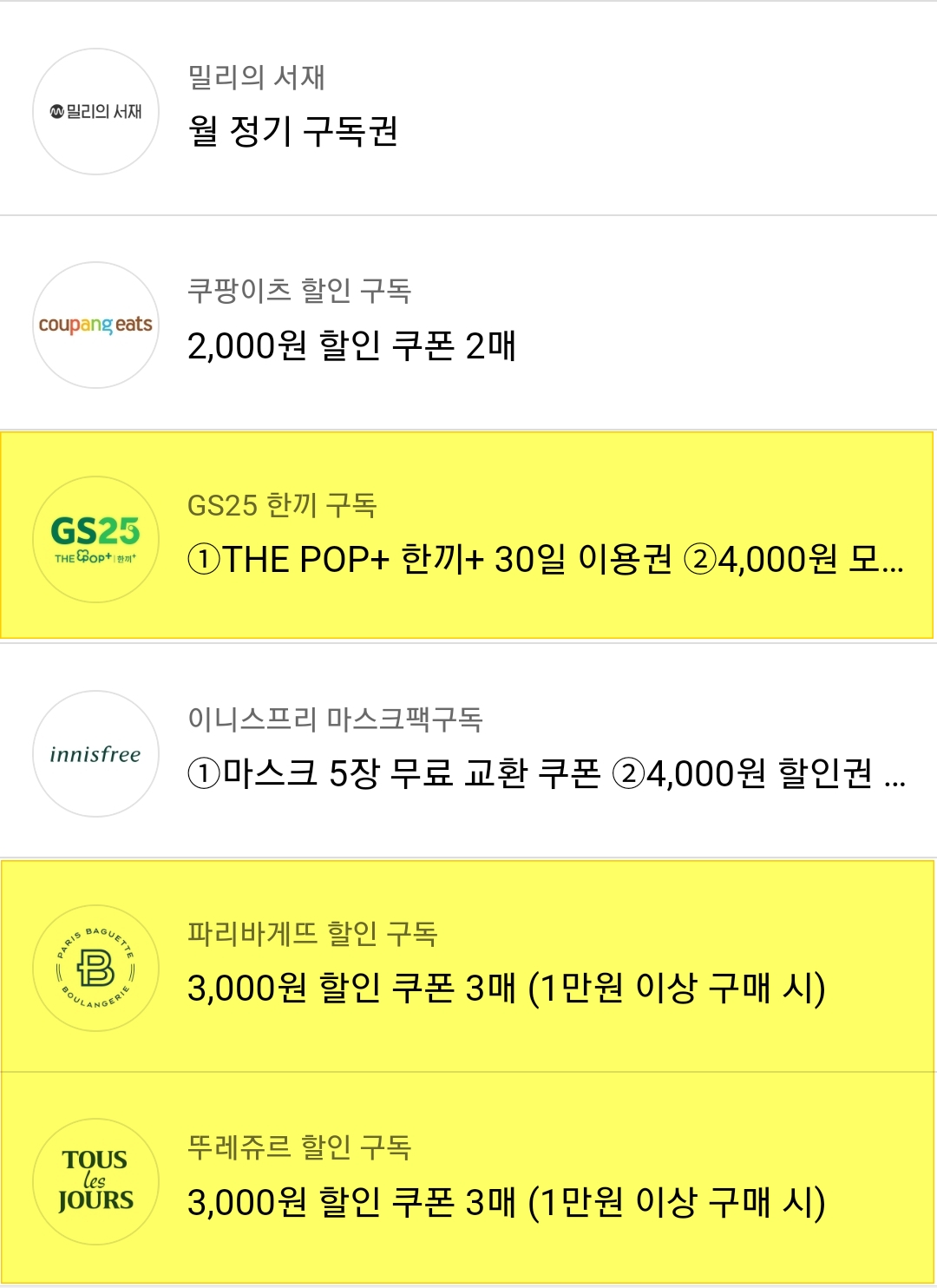Tap the Paris Baguette logo icon
The height and width of the screenshot is (1288, 937).
tap(95, 968)
